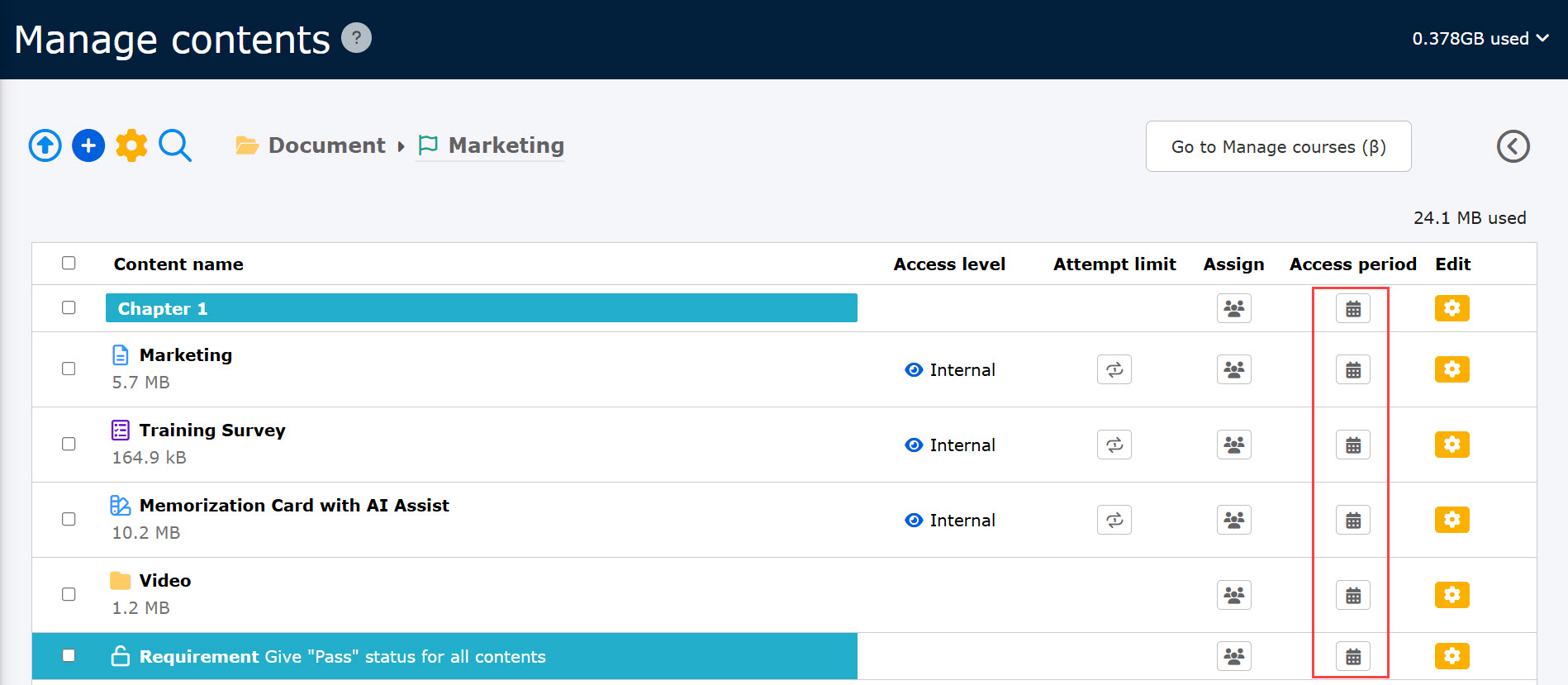Click Go to Manage courses (β) button
1568x685 pixels.
click(1278, 146)
